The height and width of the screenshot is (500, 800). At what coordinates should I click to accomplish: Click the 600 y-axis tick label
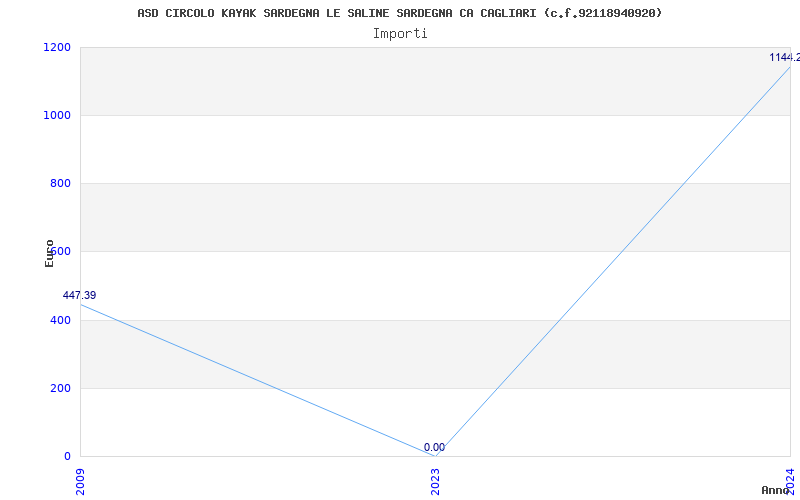60,252
